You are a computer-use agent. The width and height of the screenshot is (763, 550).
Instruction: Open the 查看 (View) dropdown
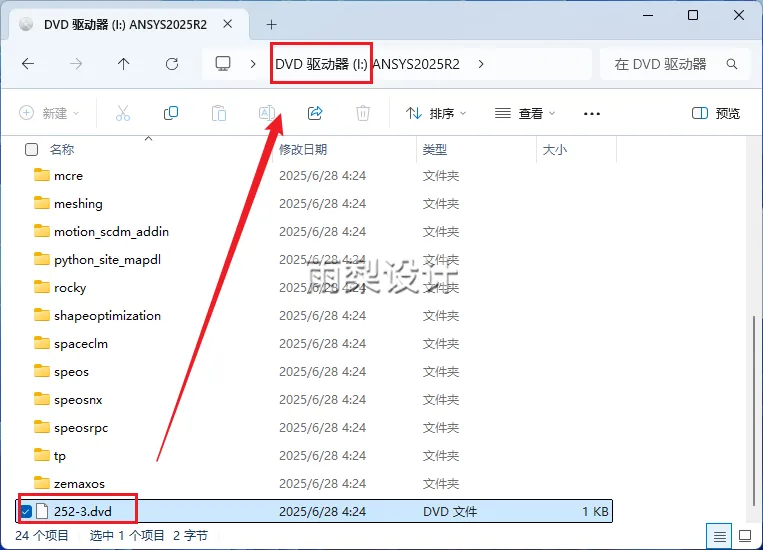[x=525, y=113]
